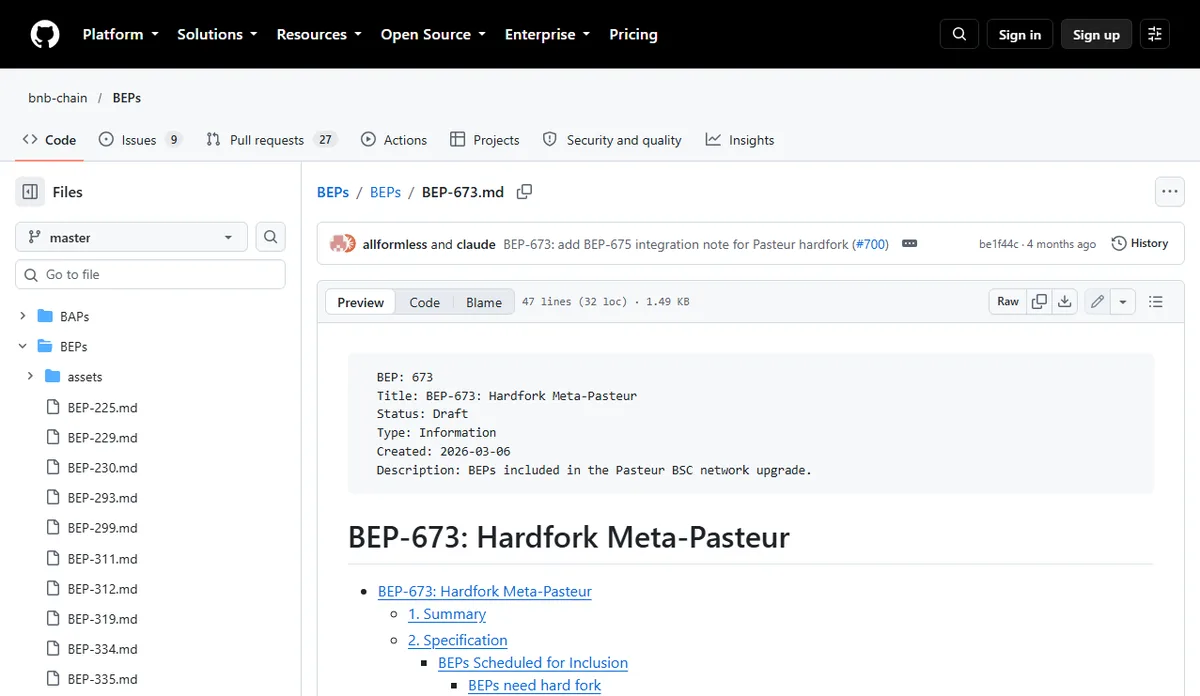Jump to the 2. Specification section link

pos(458,640)
